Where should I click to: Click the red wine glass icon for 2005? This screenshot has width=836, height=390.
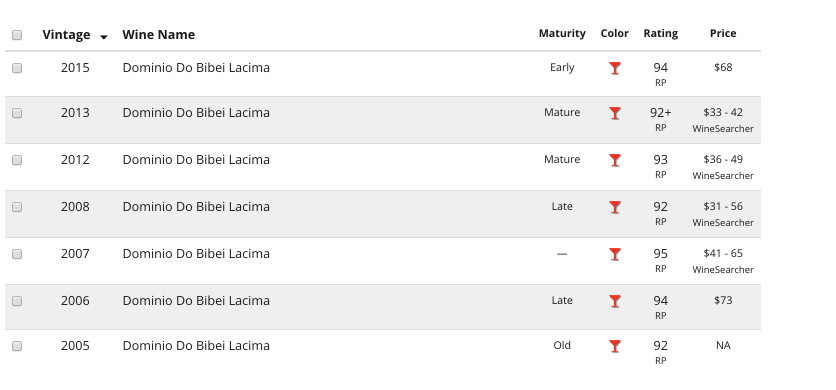[615, 346]
